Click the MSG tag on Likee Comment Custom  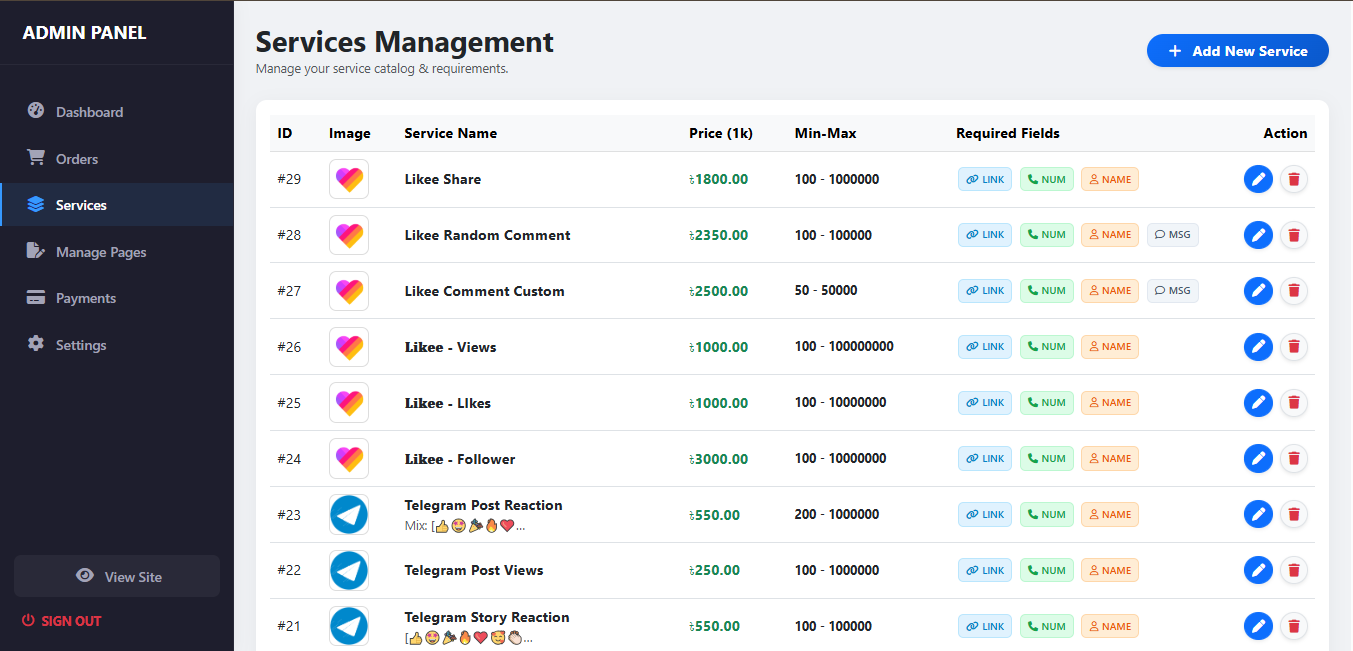pyautogui.click(x=1172, y=291)
